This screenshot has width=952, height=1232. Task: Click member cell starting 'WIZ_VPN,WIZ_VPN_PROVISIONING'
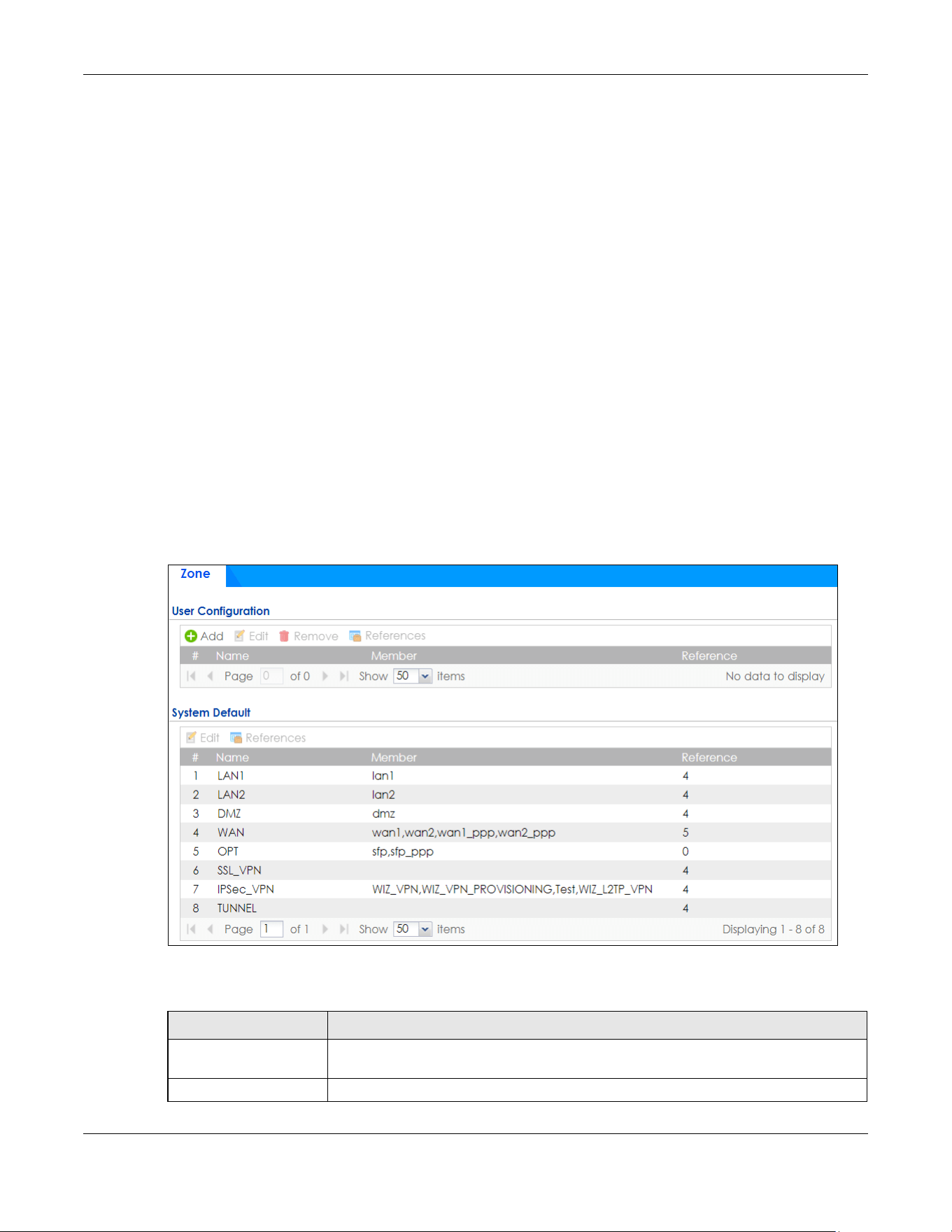(512, 889)
